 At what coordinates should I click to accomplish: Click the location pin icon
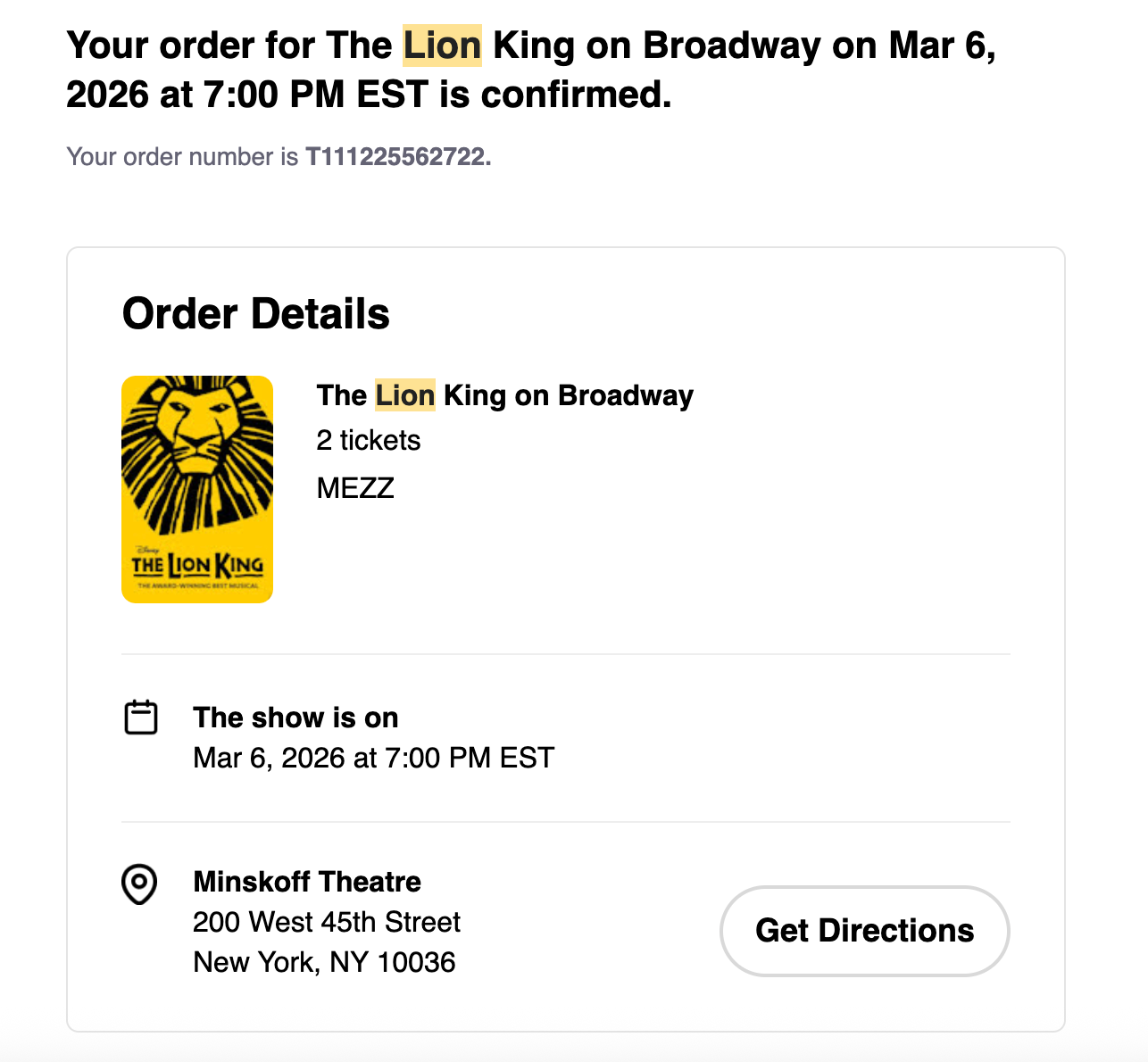[x=139, y=884]
